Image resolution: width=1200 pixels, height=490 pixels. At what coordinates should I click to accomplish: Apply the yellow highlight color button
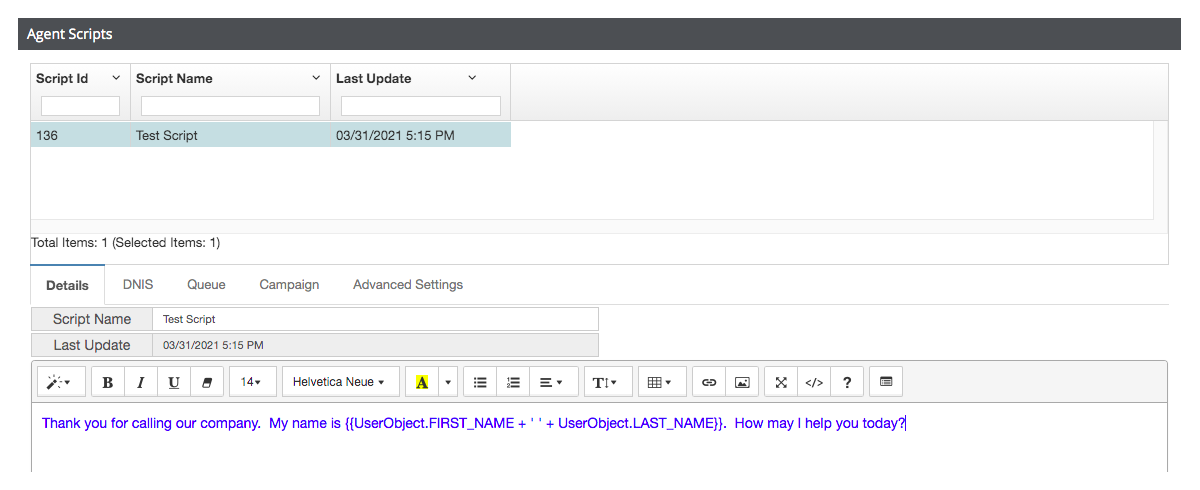point(422,382)
